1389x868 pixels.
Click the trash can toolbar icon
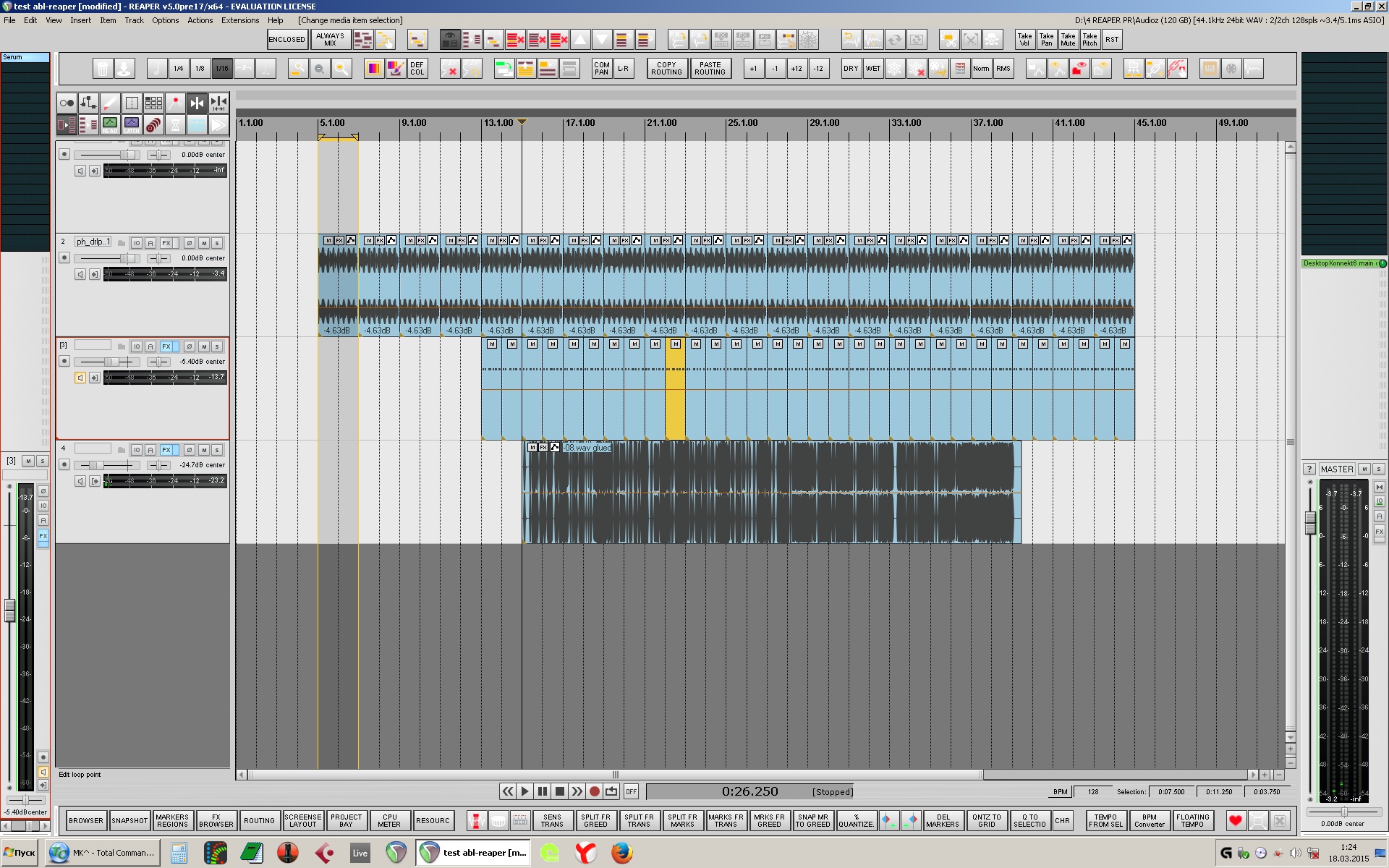click(x=103, y=69)
